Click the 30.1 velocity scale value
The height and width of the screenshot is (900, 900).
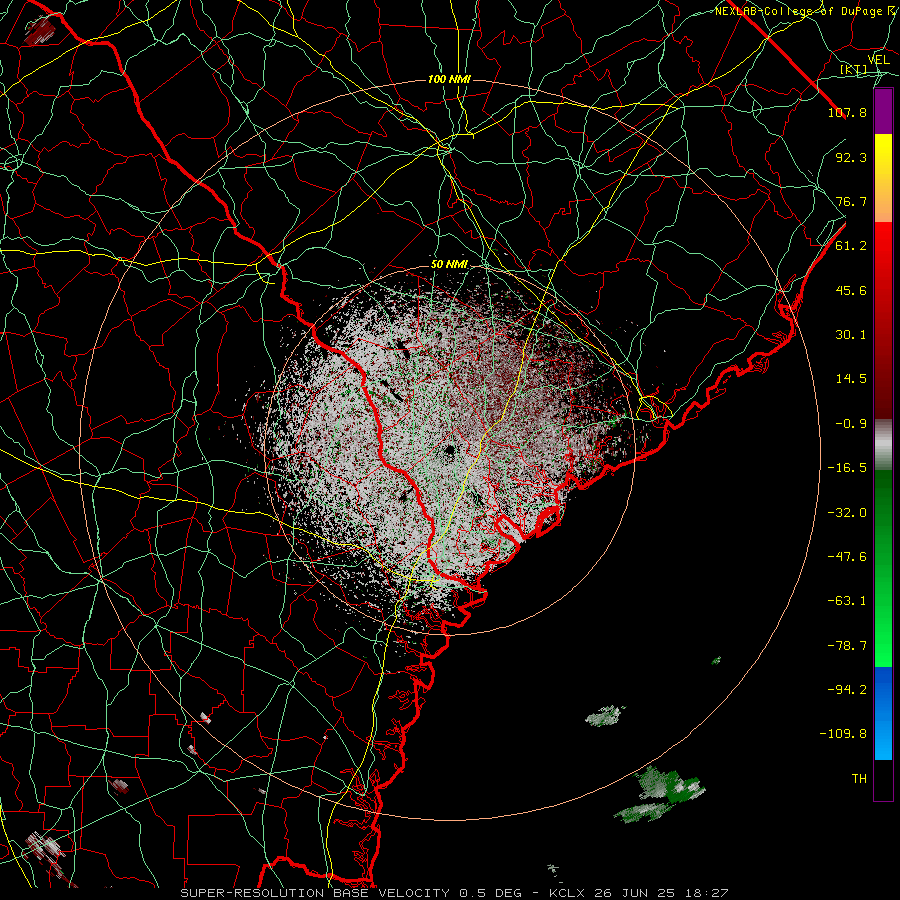(851, 335)
